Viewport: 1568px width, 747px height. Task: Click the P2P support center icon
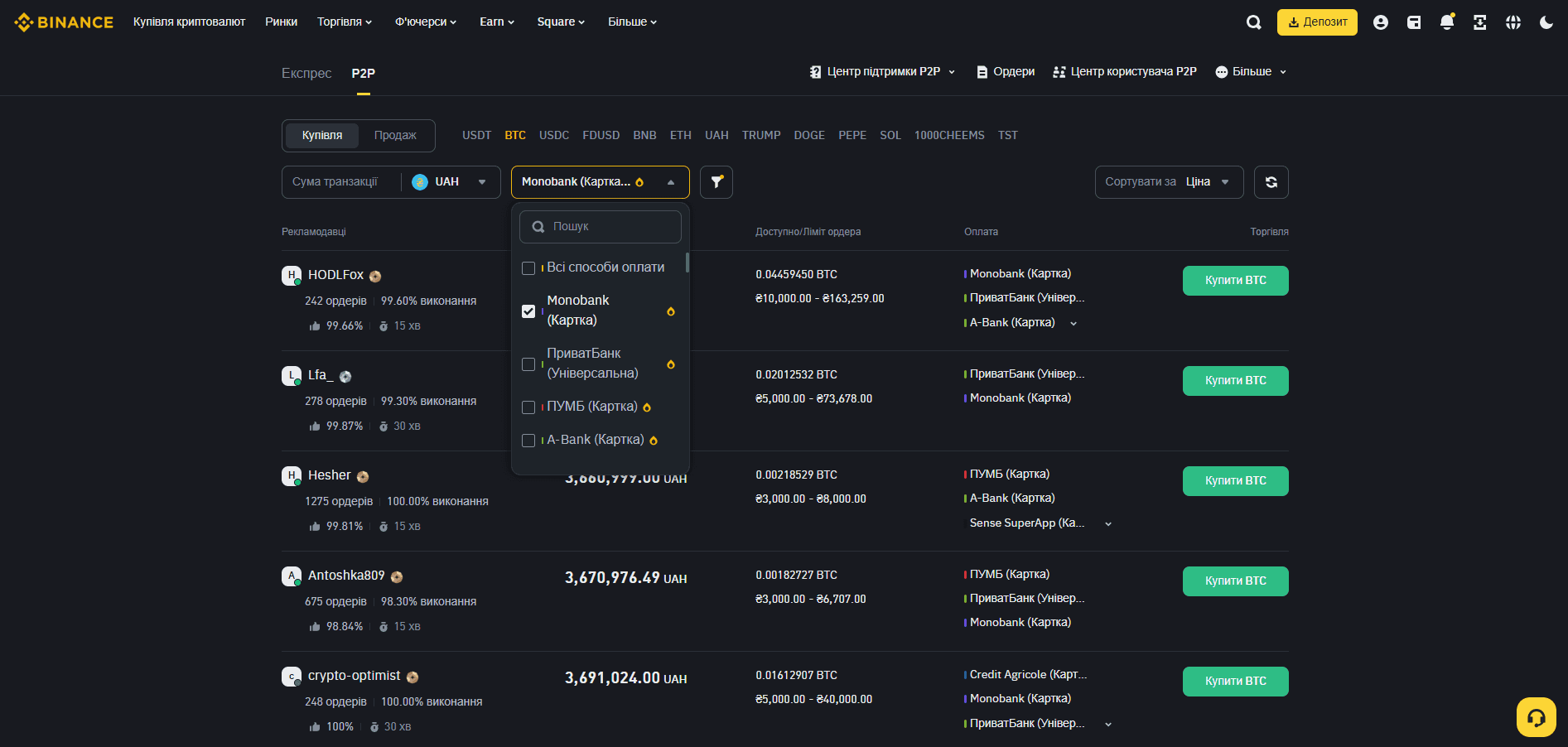tap(816, 72)
